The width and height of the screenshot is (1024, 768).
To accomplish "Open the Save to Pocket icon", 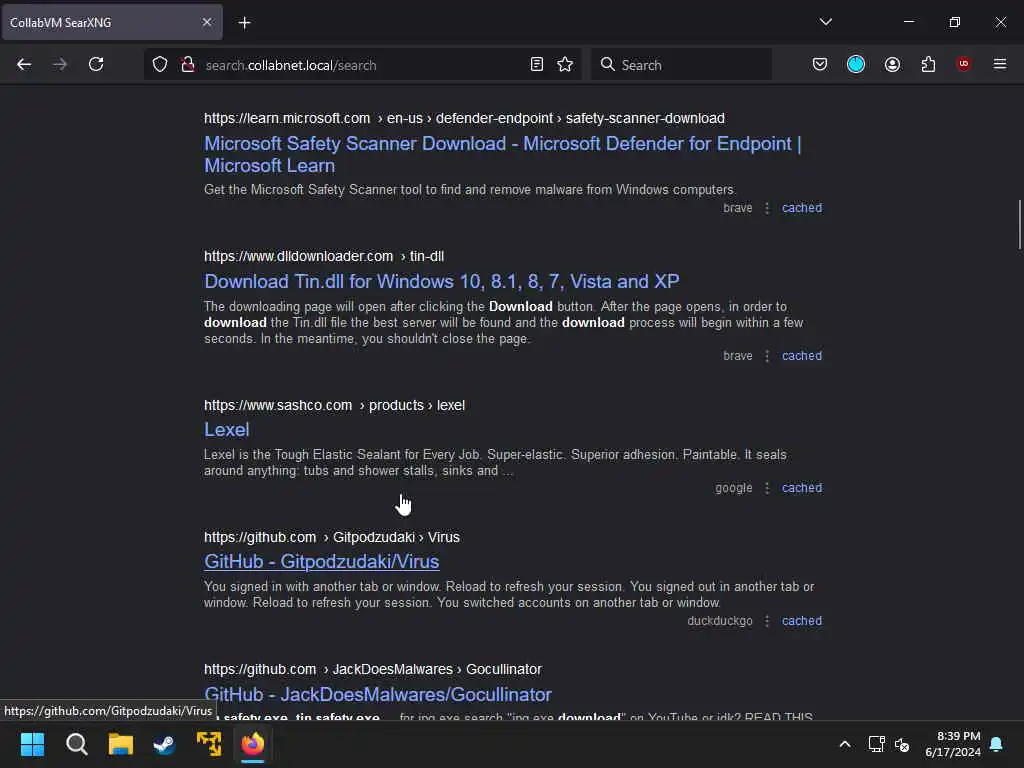I will pyautogui.click(x=820, y=64).
